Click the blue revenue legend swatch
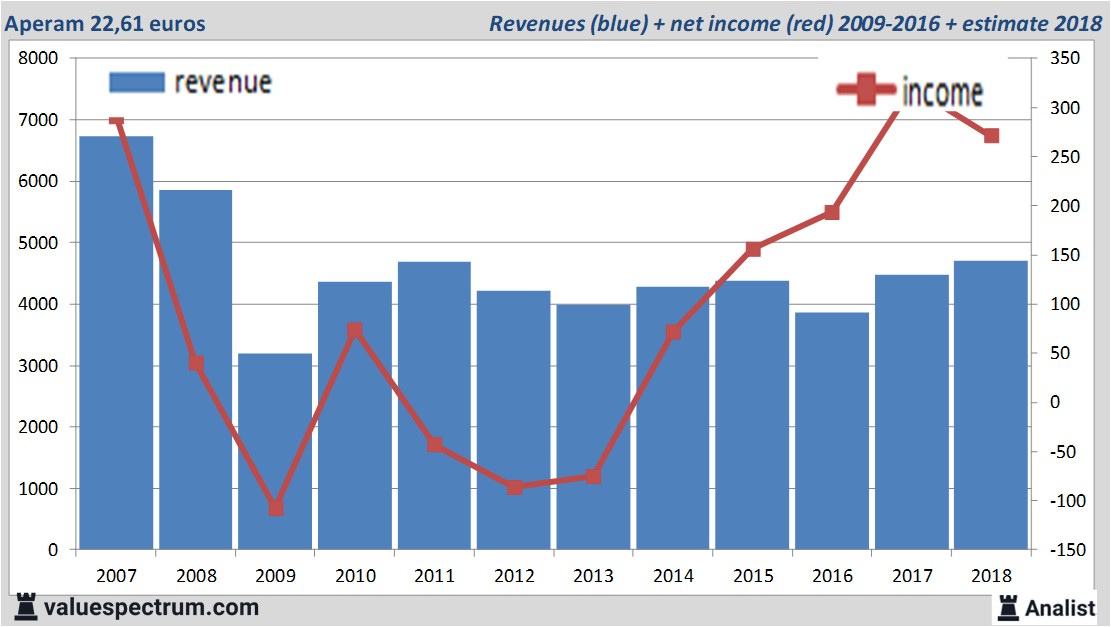Viewport: 1111px width, 627px height. (137, 82)
